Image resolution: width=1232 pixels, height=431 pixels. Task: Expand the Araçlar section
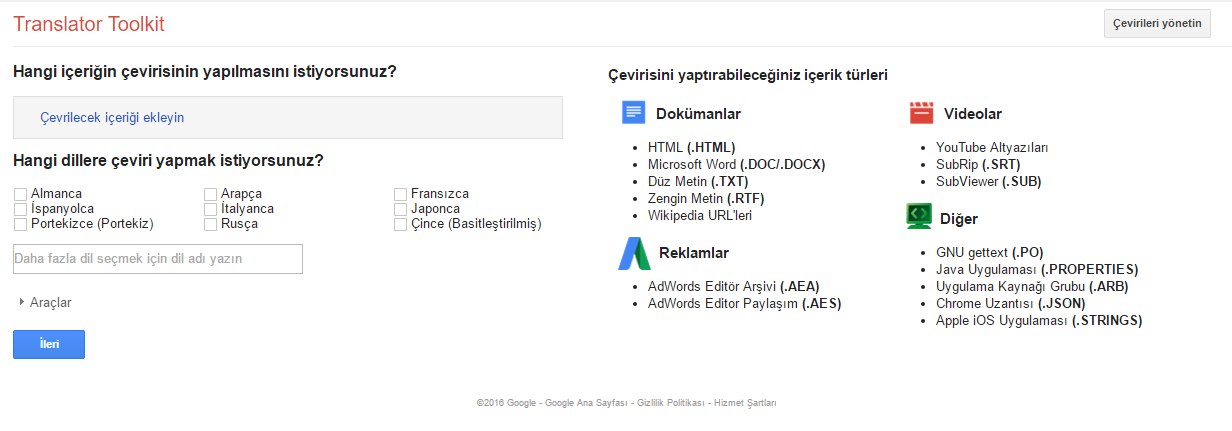pyautogui.click(x=45, y=302)
